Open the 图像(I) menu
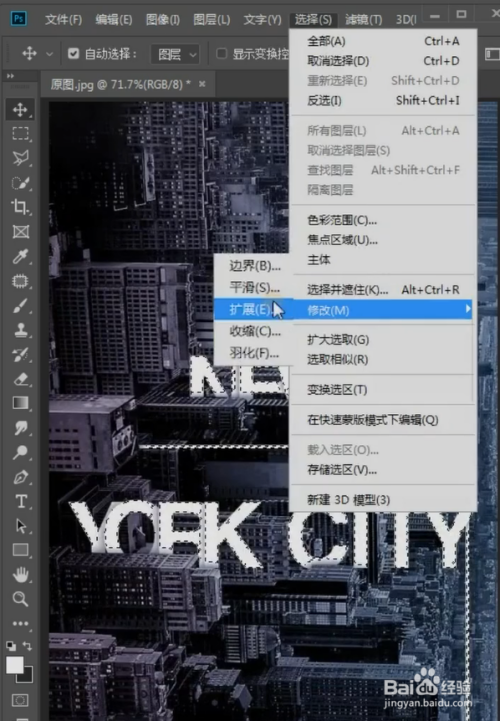500x721 pixels. (163, 19)
